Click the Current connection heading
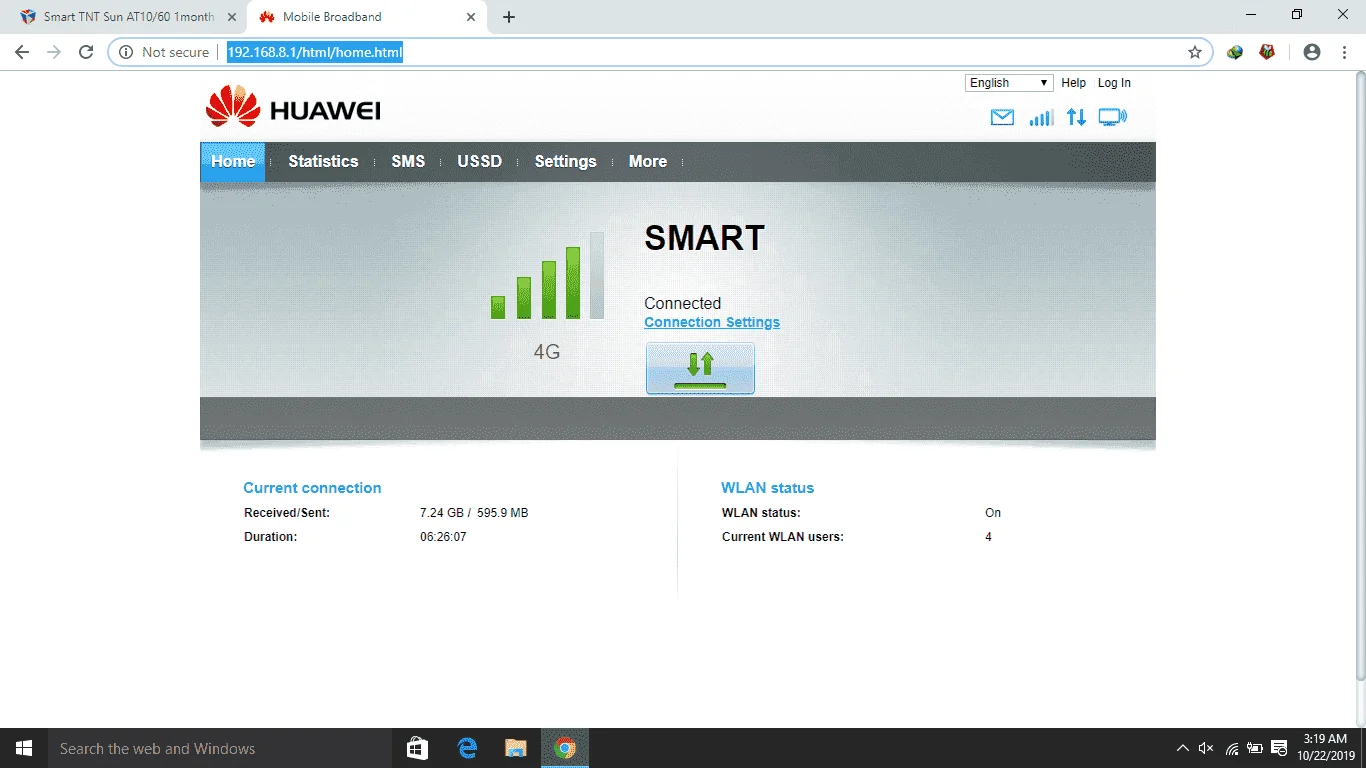Screen dimensions: 1366x768 pos(312,488)
